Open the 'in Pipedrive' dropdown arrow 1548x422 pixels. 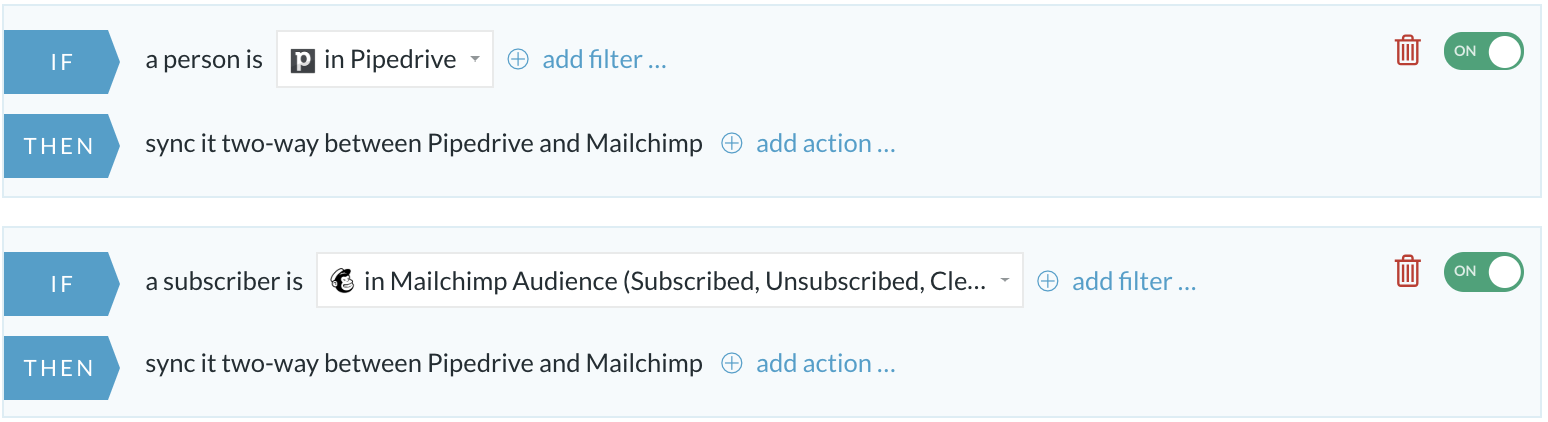[474, 60]
